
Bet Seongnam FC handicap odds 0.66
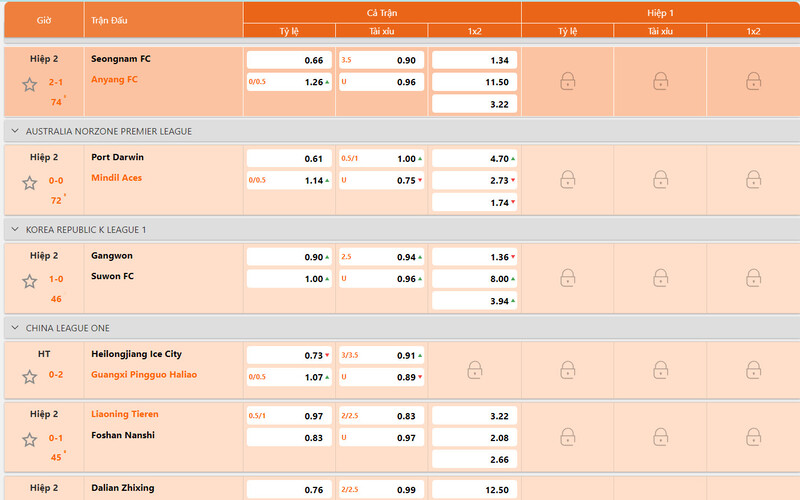click(289, 60)
